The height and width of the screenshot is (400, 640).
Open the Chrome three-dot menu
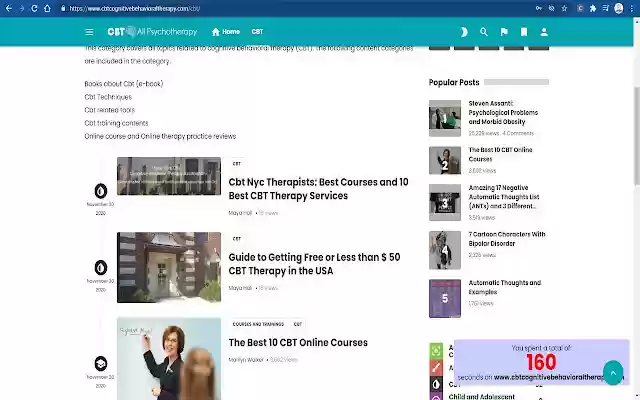click(631, 8)
